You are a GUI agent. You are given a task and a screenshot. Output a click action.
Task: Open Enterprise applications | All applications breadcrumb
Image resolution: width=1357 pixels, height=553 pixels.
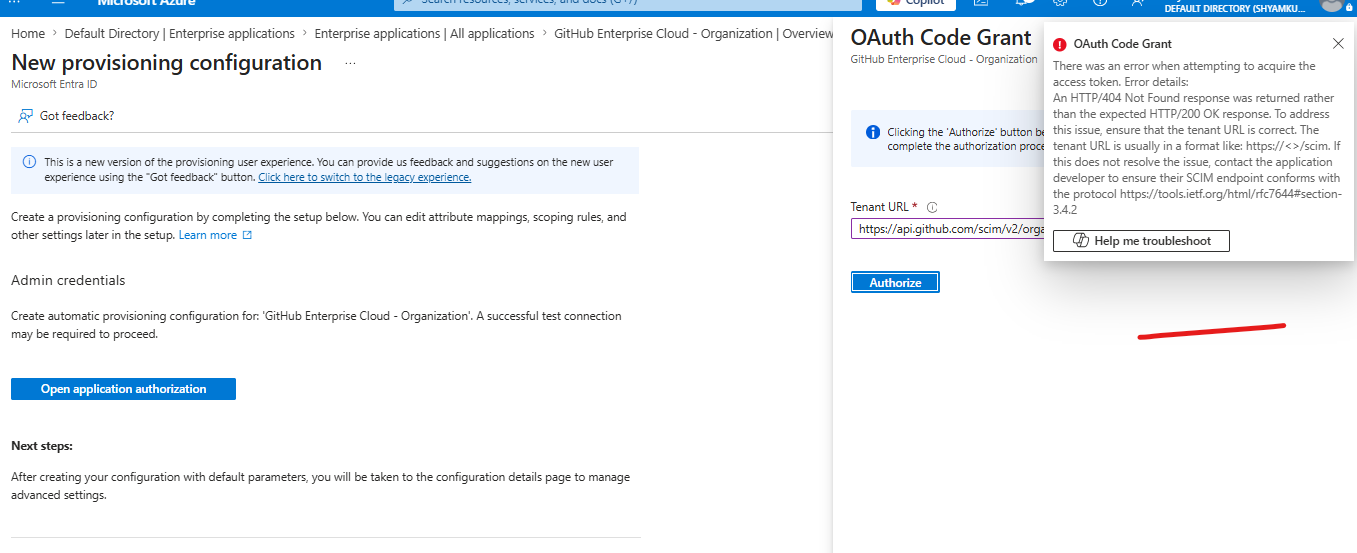click(x=425, y=34)
